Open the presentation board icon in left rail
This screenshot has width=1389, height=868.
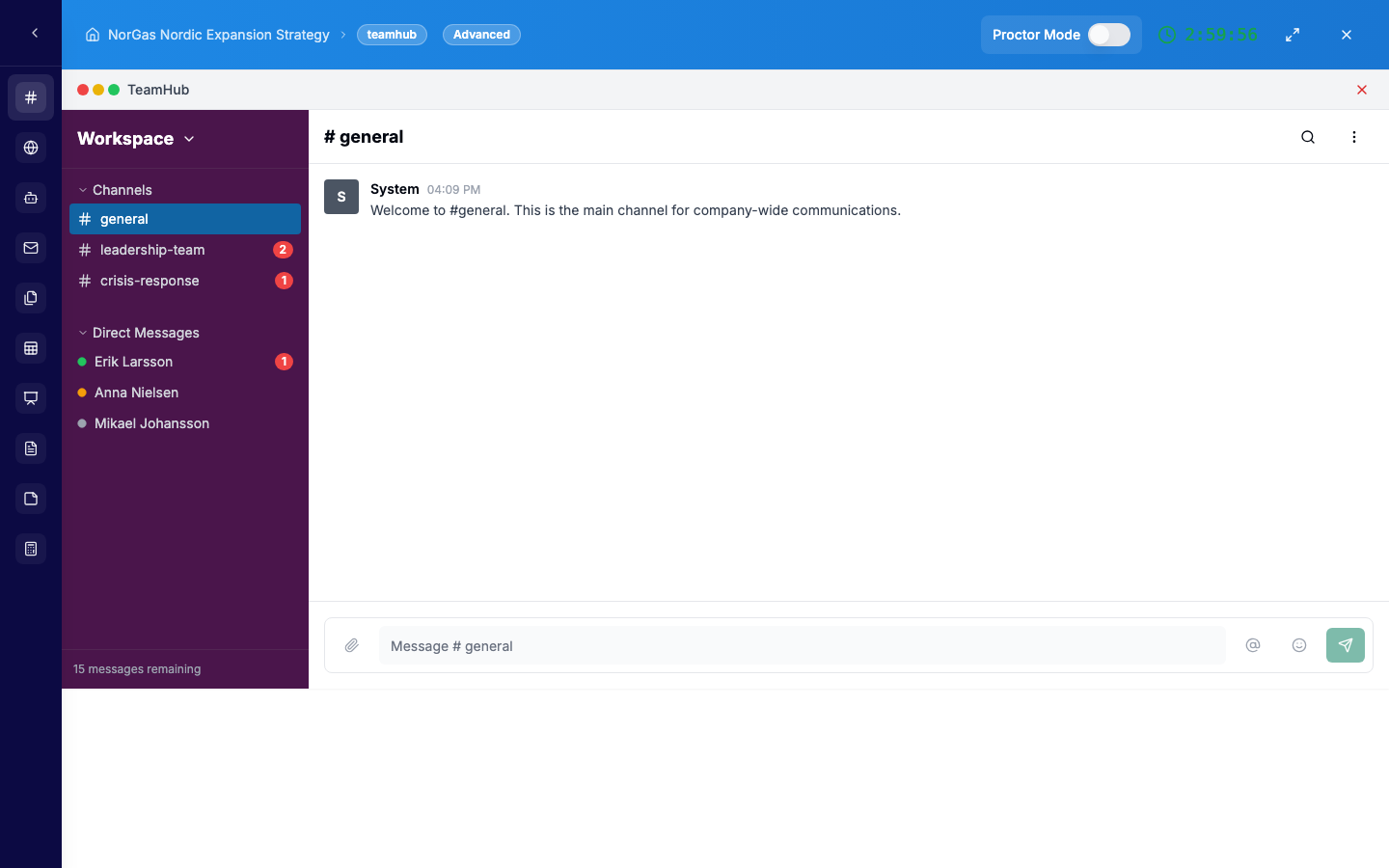[31, 398]
